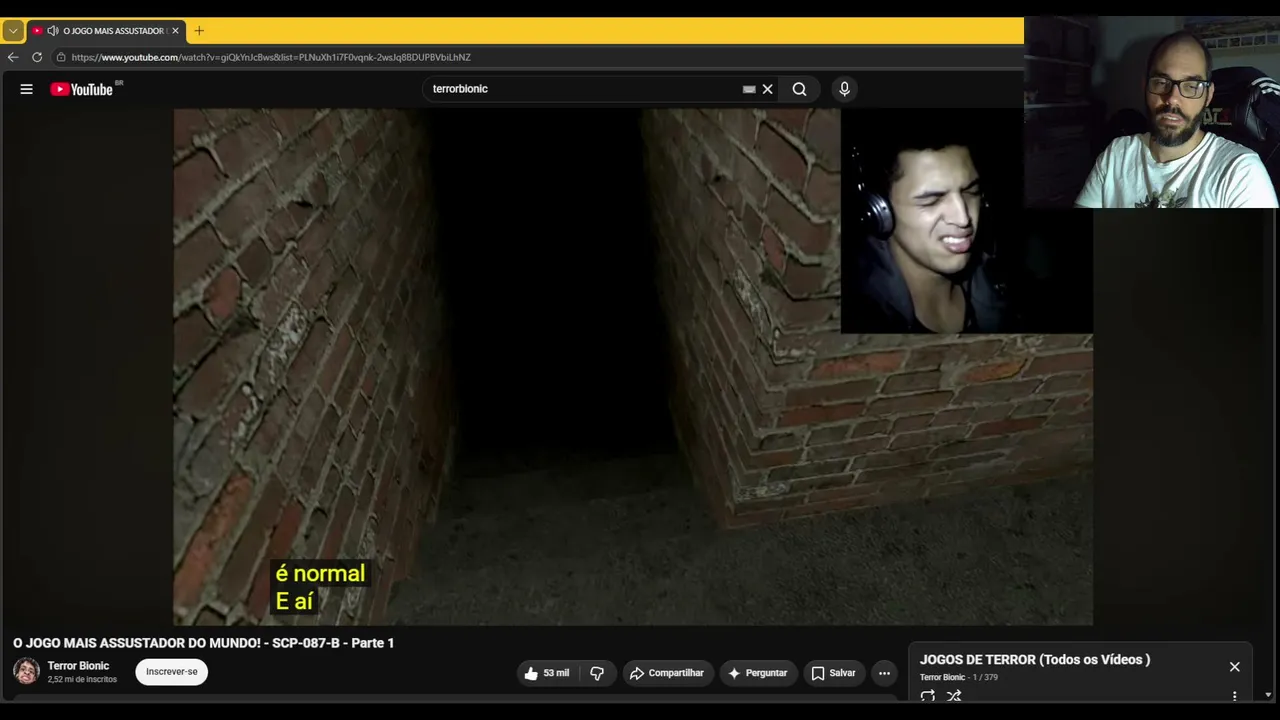
Task: Click the '2,52 mi de inscritos' text
Action: [82, 680]
